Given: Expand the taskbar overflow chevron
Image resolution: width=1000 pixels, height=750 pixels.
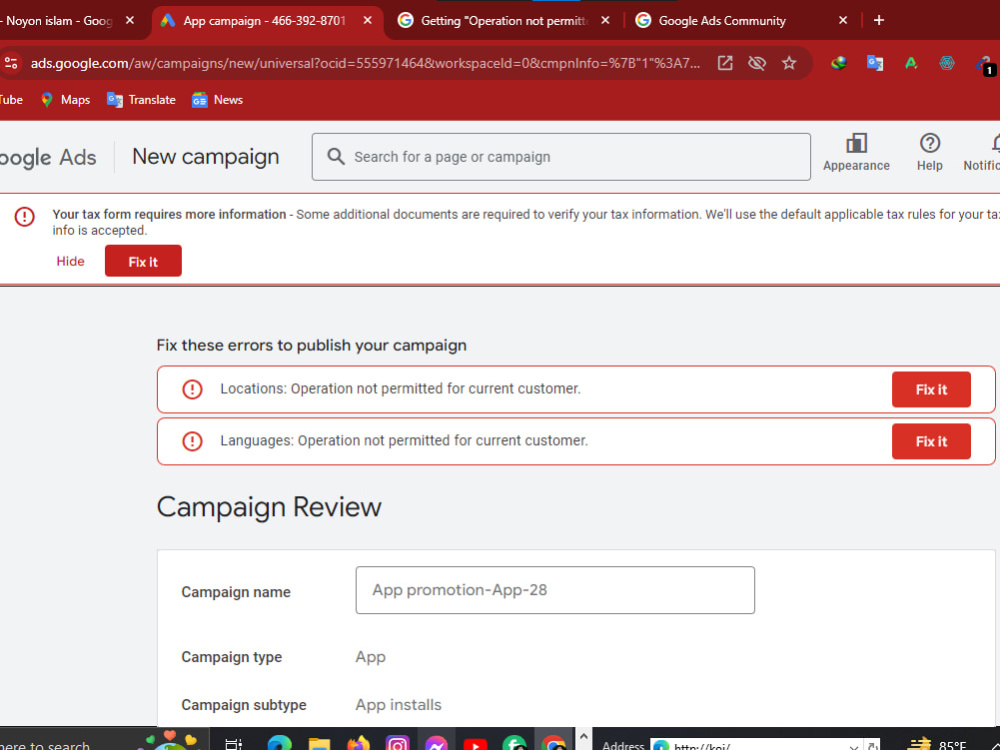Looking at the screenshot, I should 583,738.
